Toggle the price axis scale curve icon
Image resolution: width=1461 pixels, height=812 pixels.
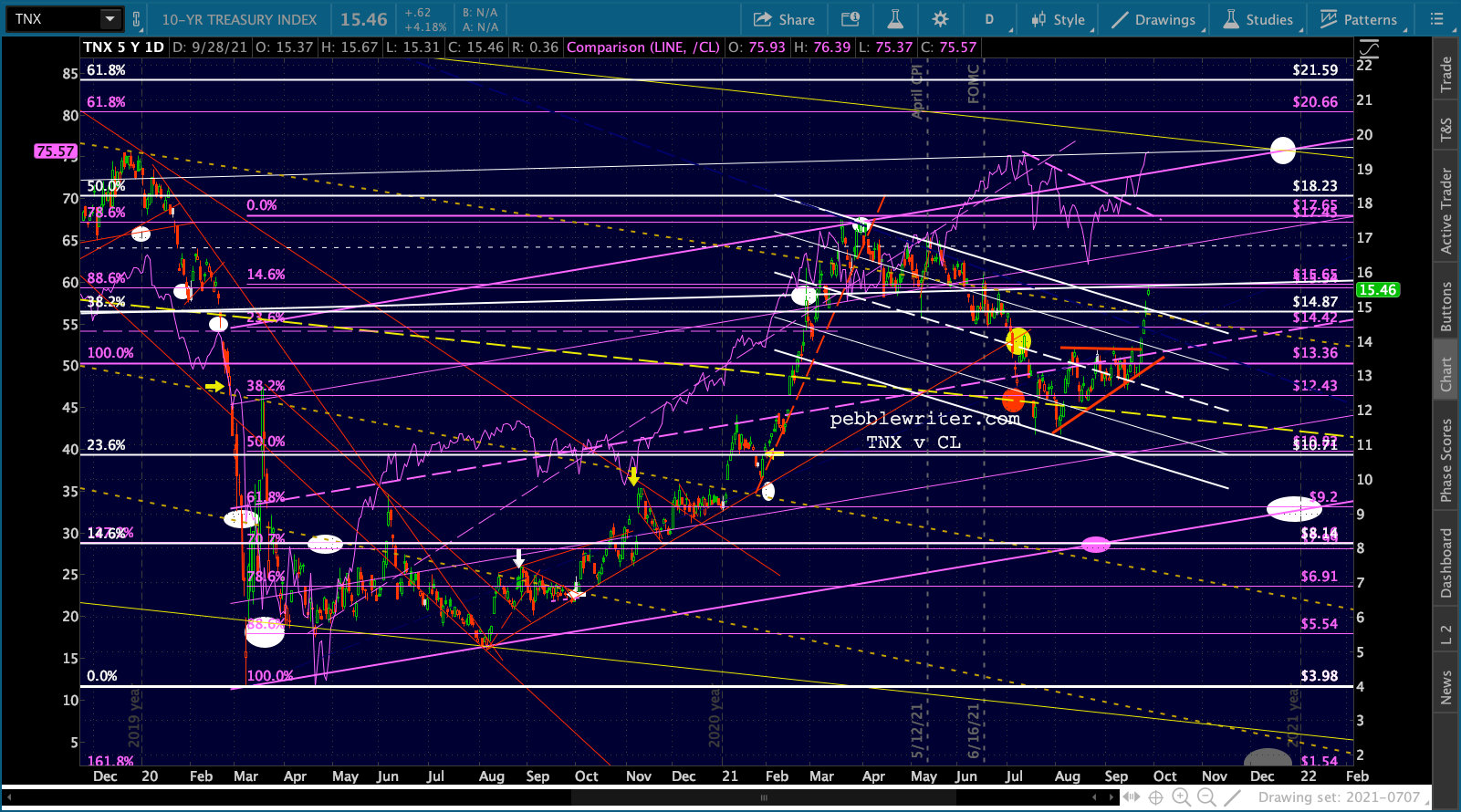pyautogui.click(x=1368, y=49)
